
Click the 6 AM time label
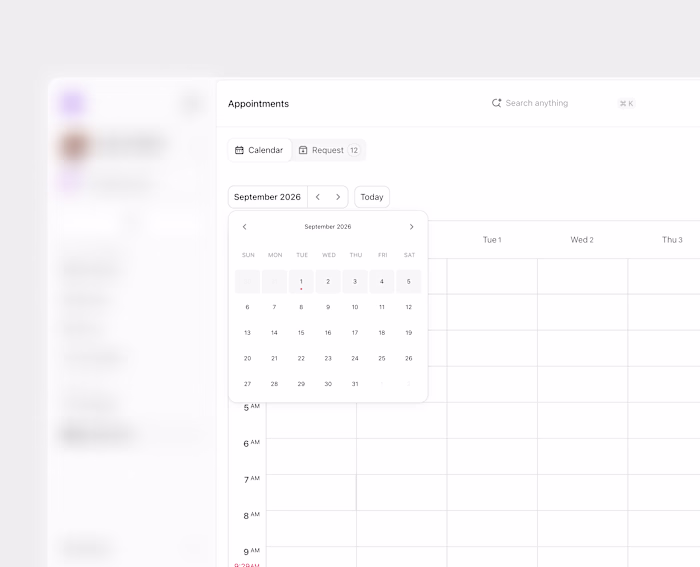click(x=251, y=443)
